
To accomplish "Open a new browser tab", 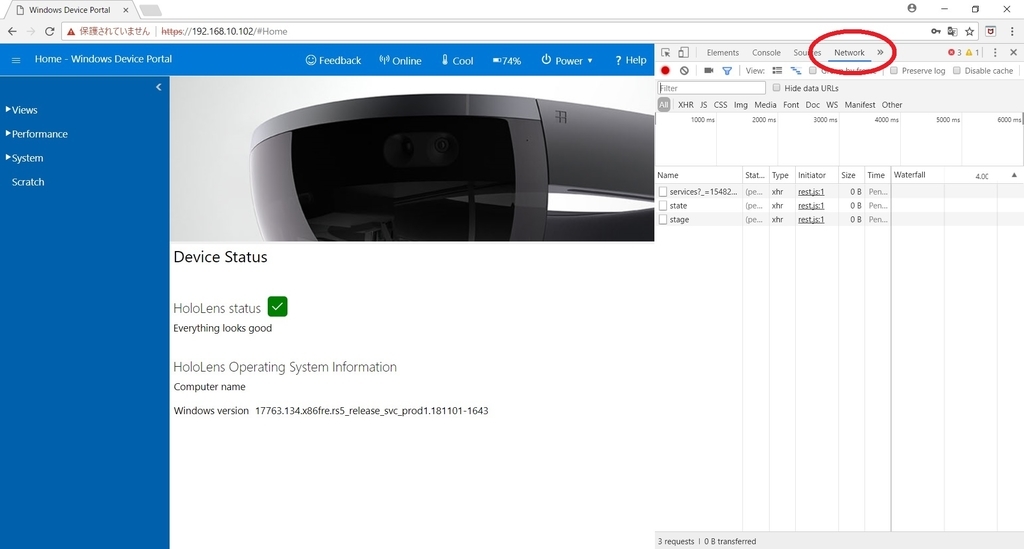I will pos(150,10).
